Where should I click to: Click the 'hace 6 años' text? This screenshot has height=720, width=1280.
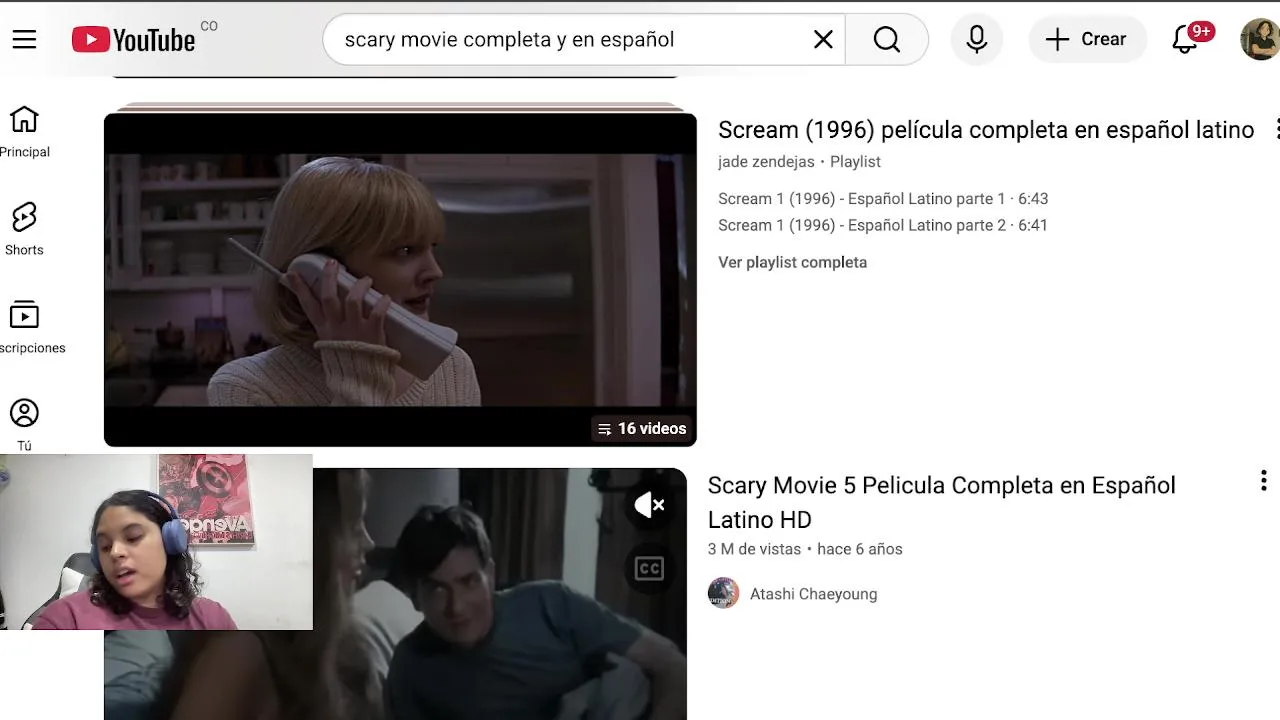pos(860,549)
